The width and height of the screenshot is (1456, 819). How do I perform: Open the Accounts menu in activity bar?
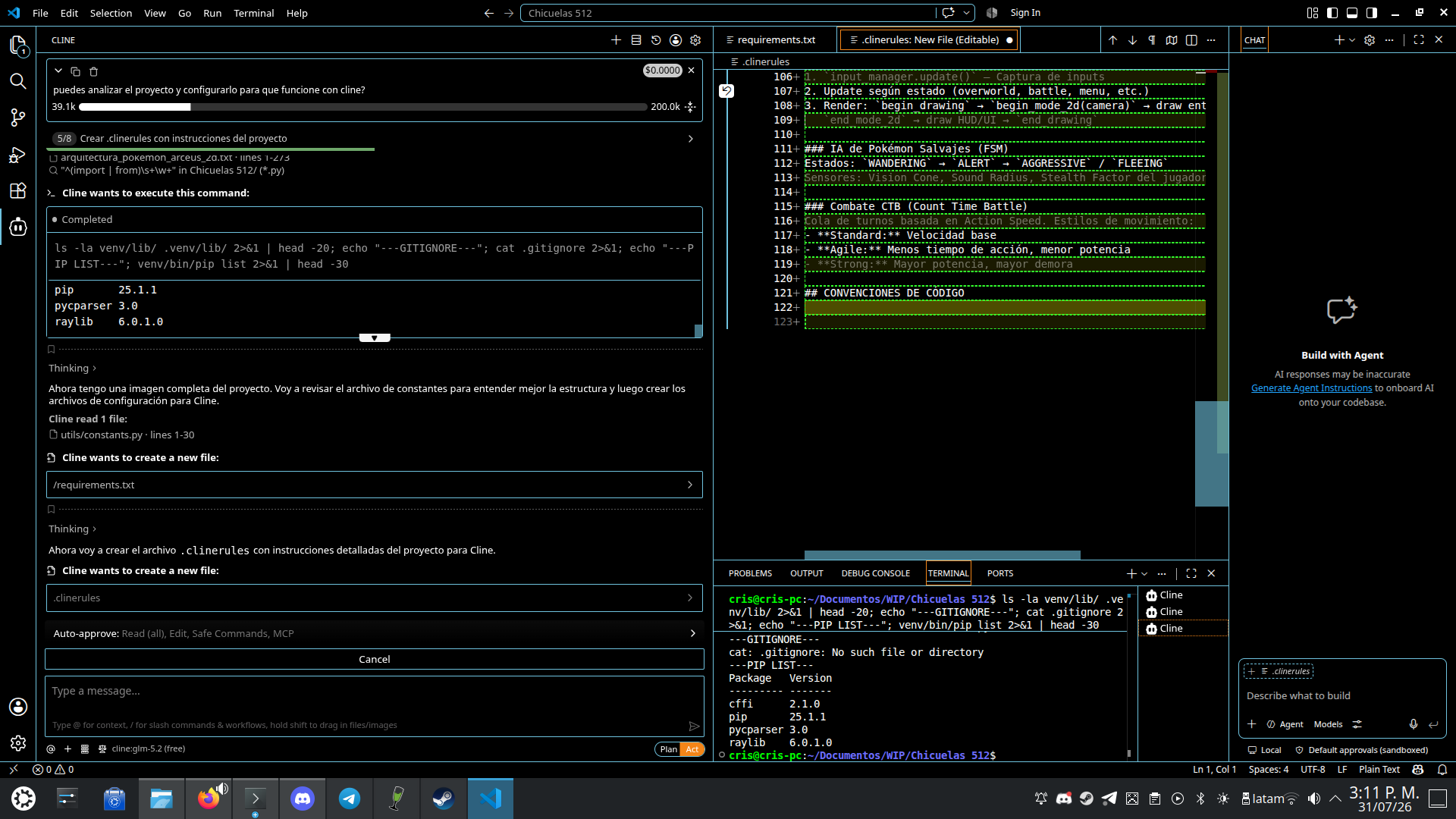pos(18,707)
